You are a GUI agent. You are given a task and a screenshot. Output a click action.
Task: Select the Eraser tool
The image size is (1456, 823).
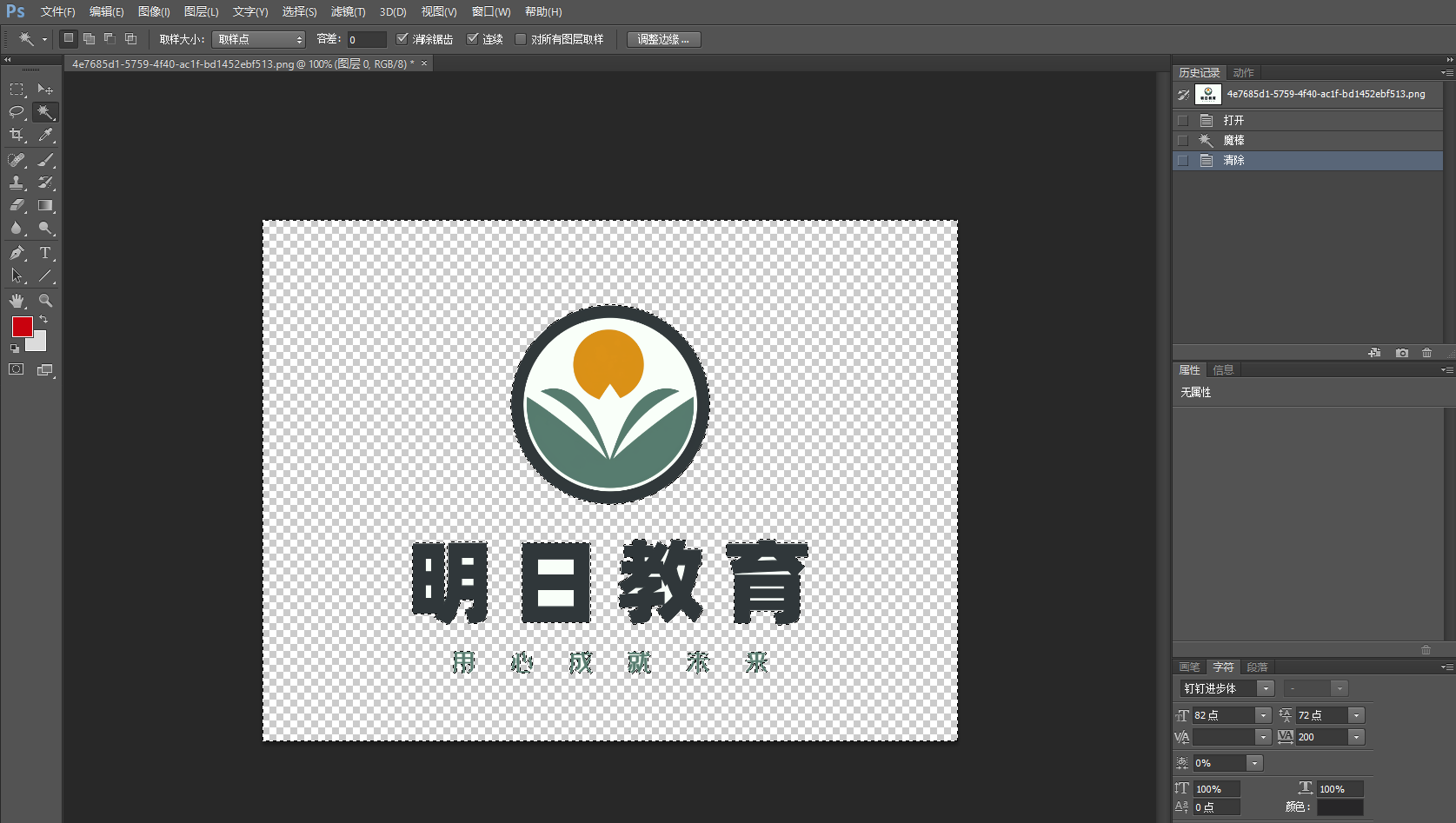[x=17, y=206]
